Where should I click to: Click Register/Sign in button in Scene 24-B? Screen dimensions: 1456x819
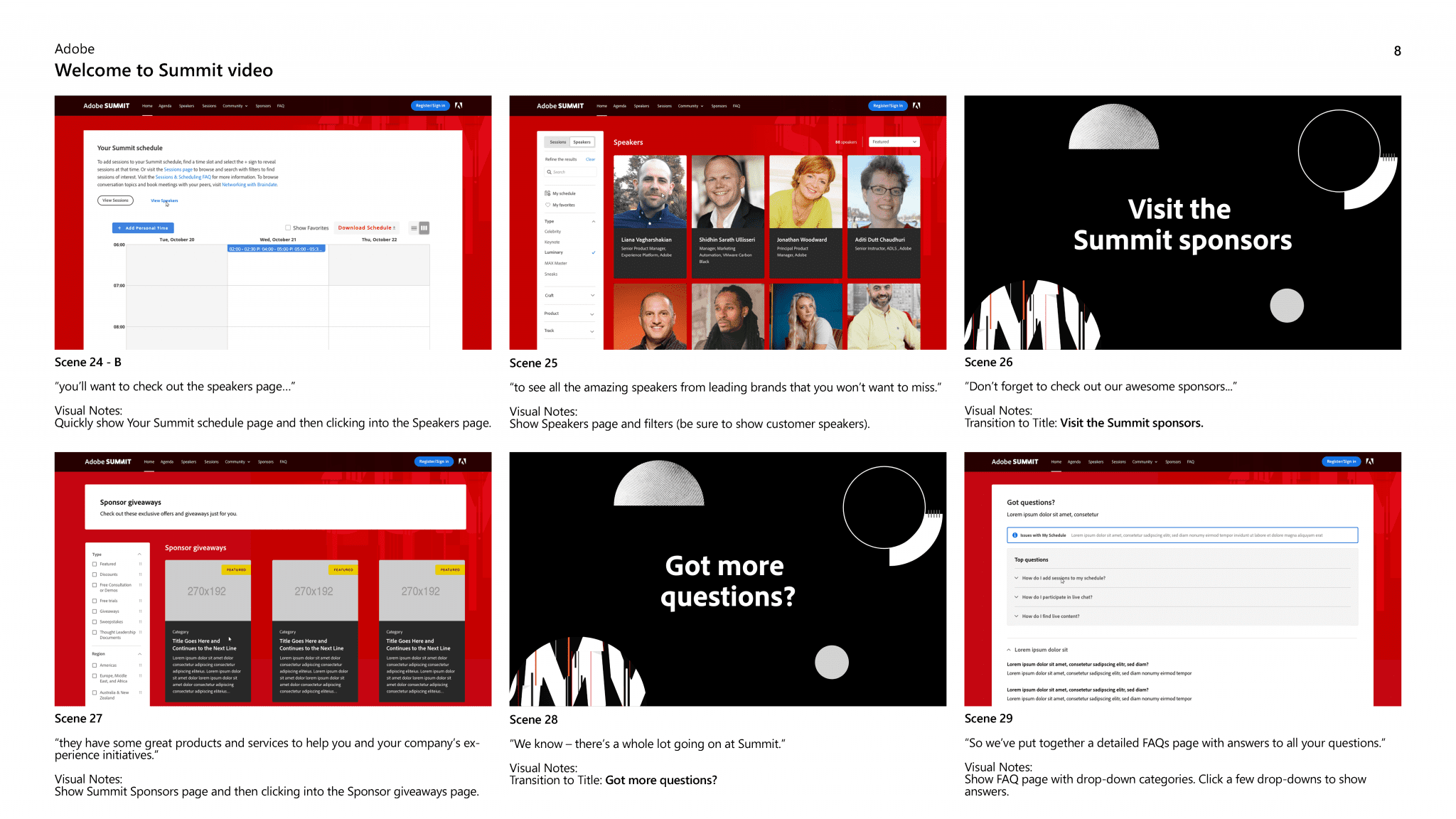(x=430, y=105)
